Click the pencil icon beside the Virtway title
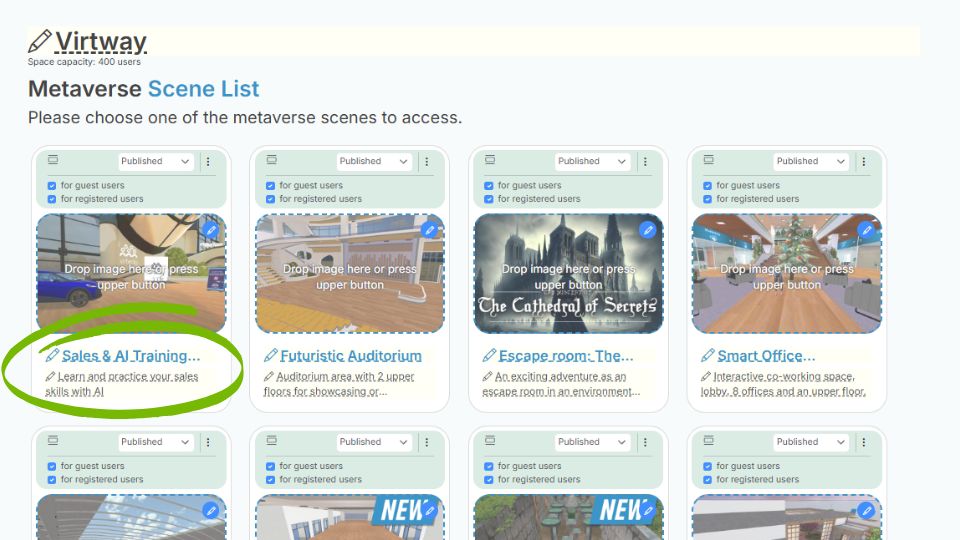 pyautogui.click(x=39, y=42)
